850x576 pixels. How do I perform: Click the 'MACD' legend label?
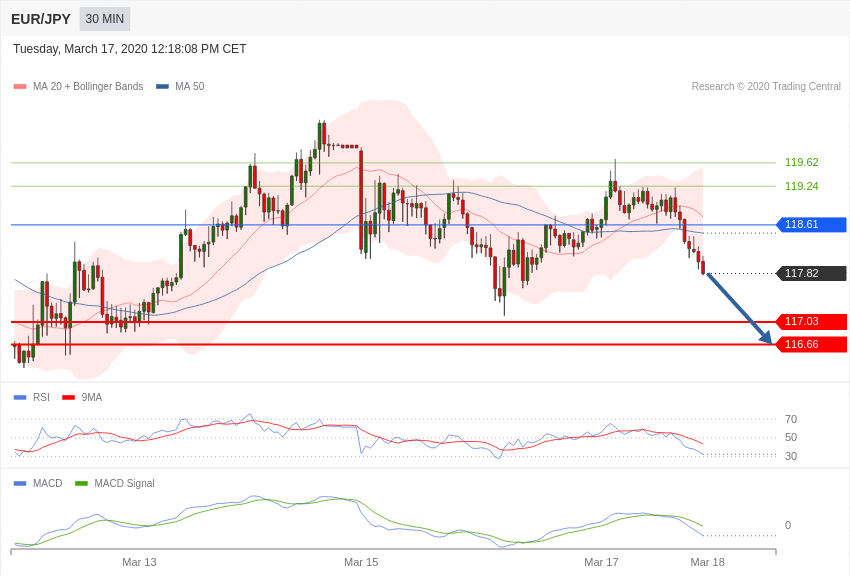48,483
